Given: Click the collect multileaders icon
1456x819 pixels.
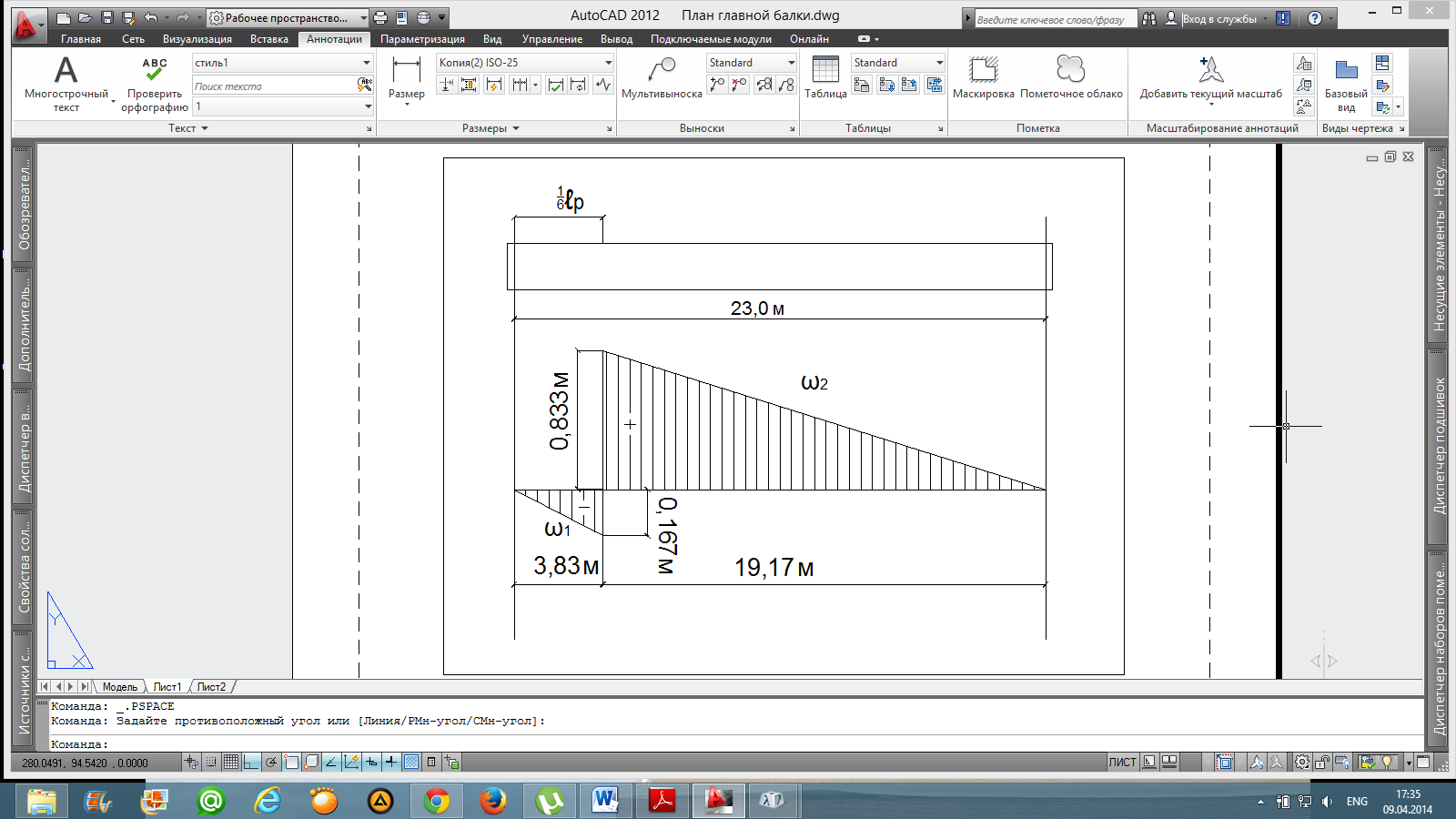Looking at the screenshot, I should (787, 85).
